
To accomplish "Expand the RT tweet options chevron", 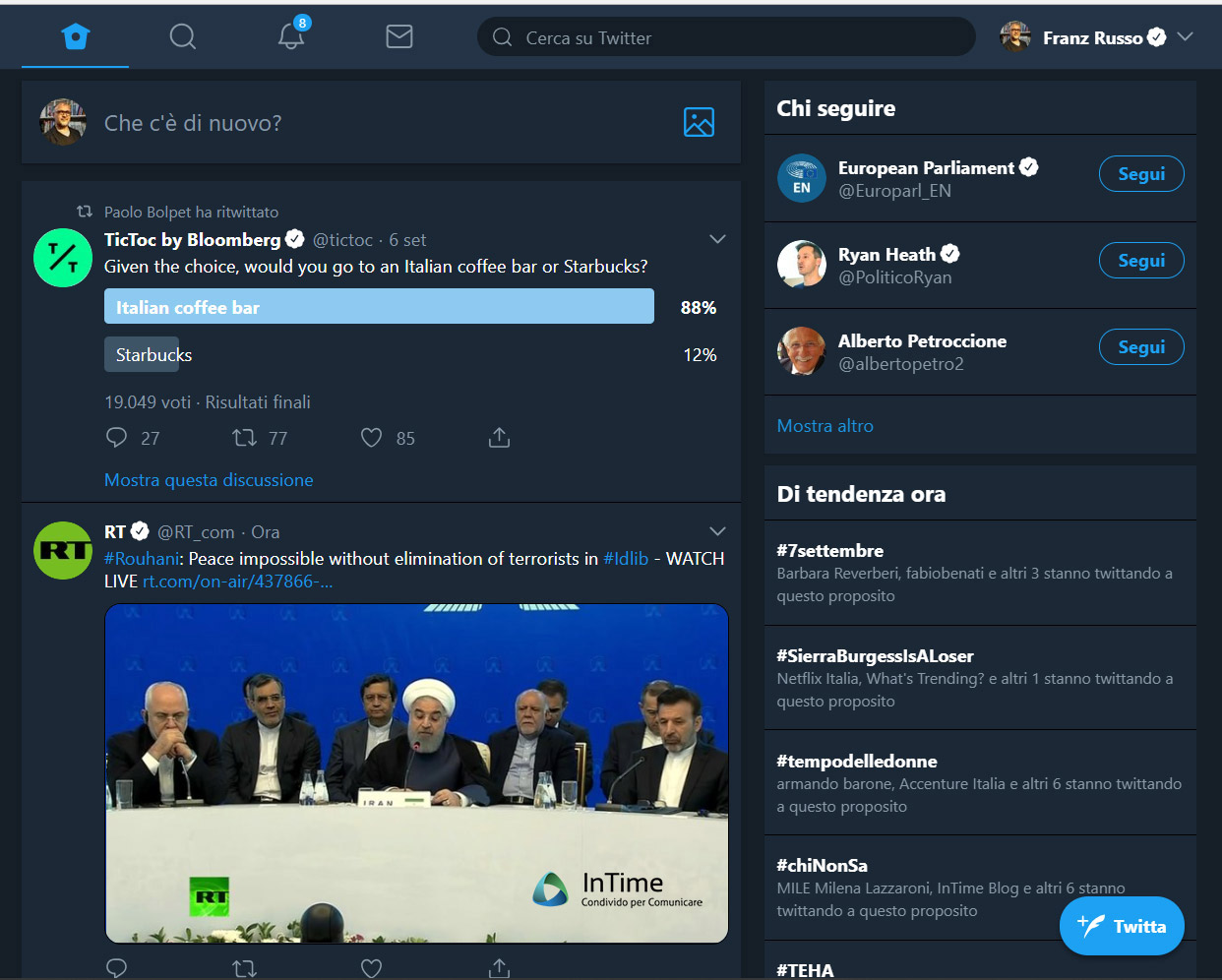I will [x=717, y=531].
